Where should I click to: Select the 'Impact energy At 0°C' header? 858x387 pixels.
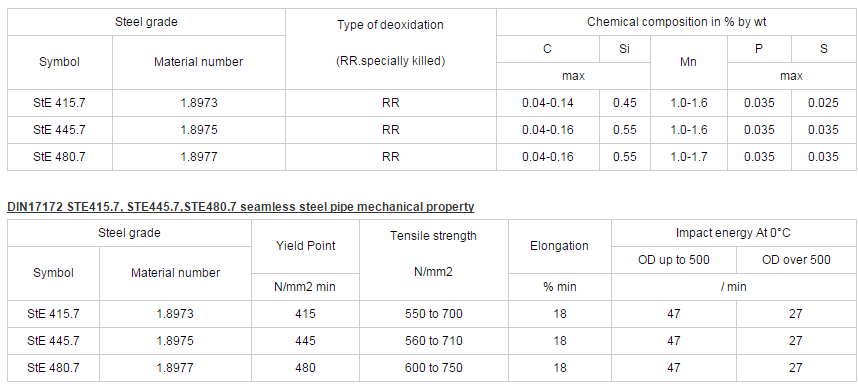pyautogui.click(x=733, y=233)
